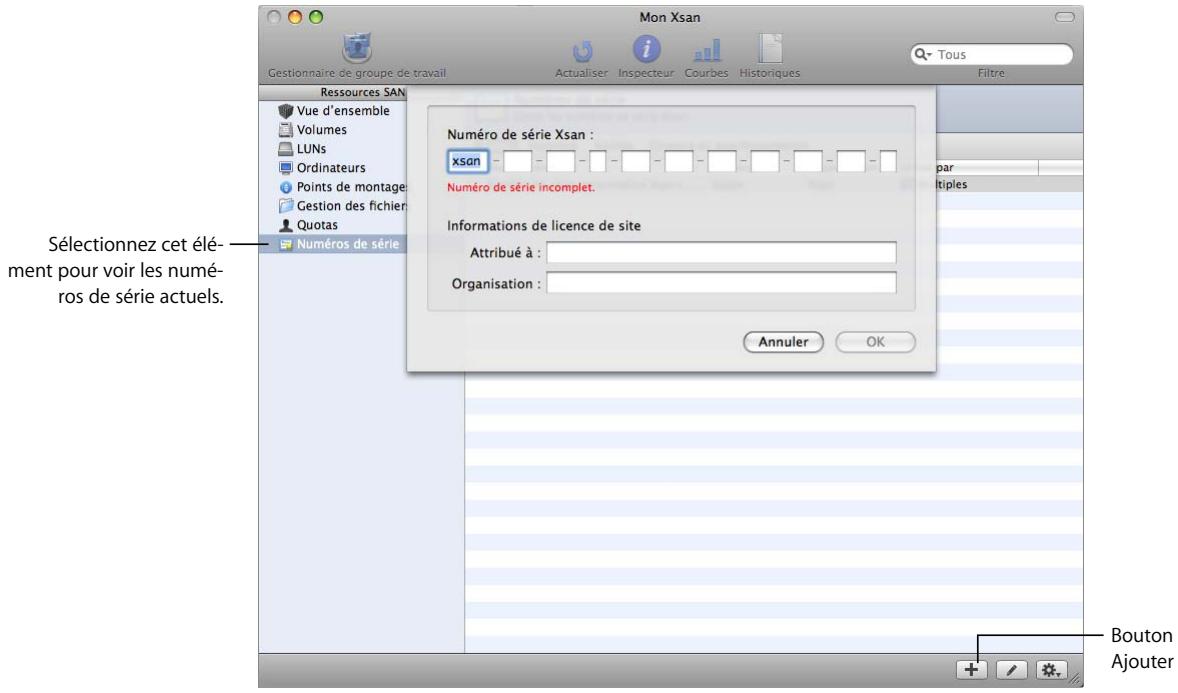Screen dimensions: 1178x693
Task: Click the Organisation text field
Action: [721, 283]
